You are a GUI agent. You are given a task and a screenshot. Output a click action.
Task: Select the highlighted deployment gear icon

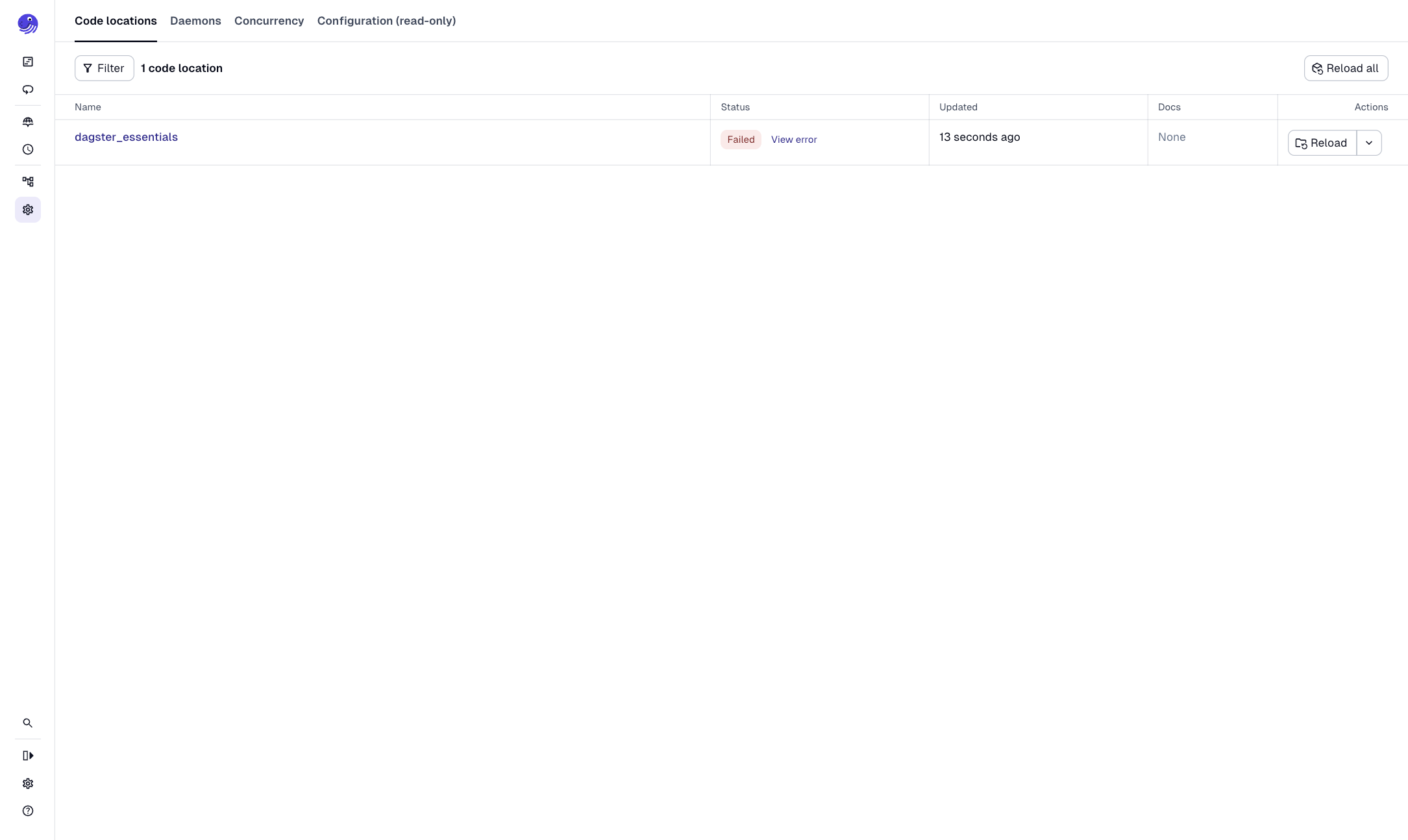click(x=27, y=210)
